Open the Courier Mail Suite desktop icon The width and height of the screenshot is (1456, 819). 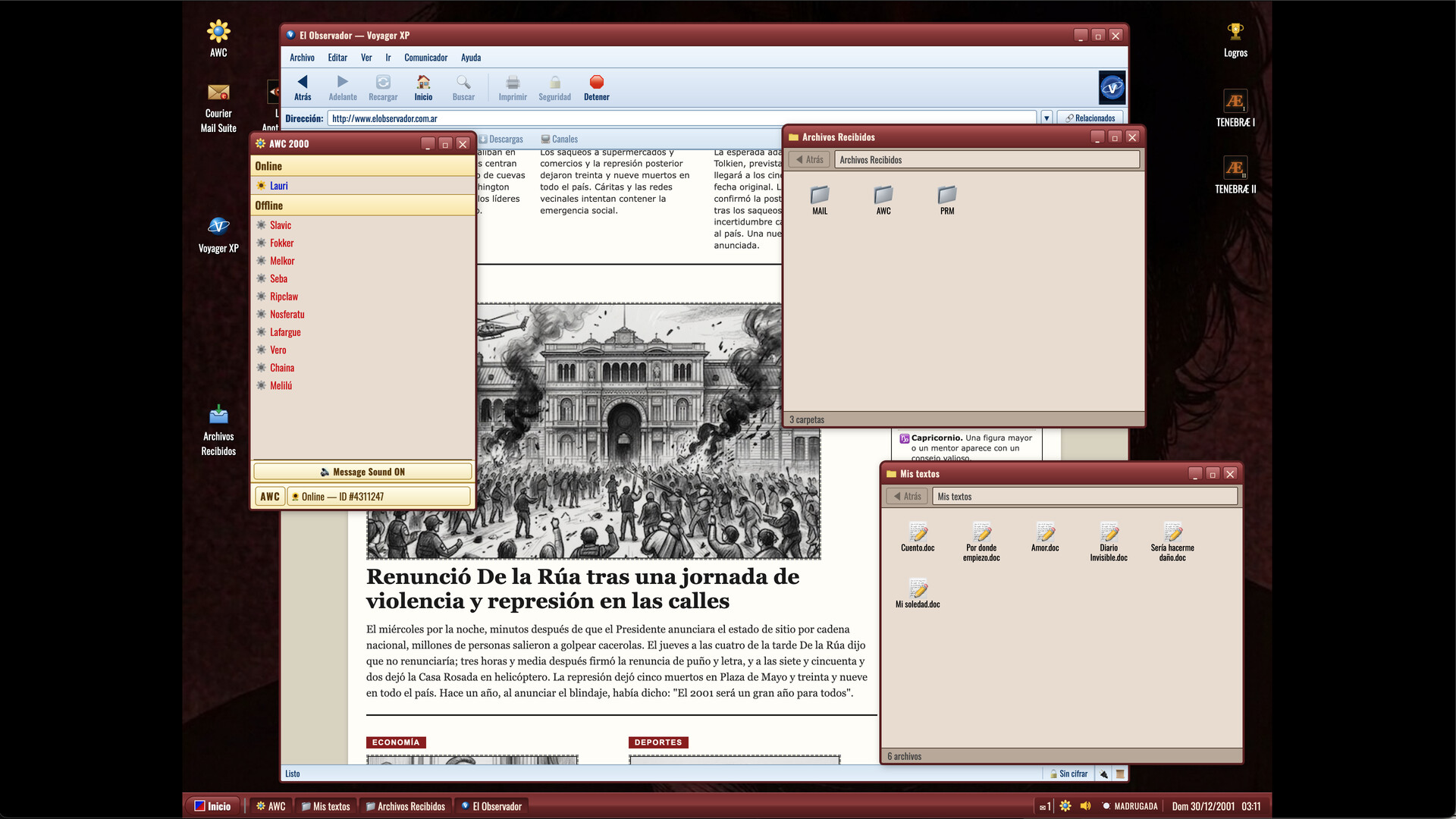coord(218,108)
